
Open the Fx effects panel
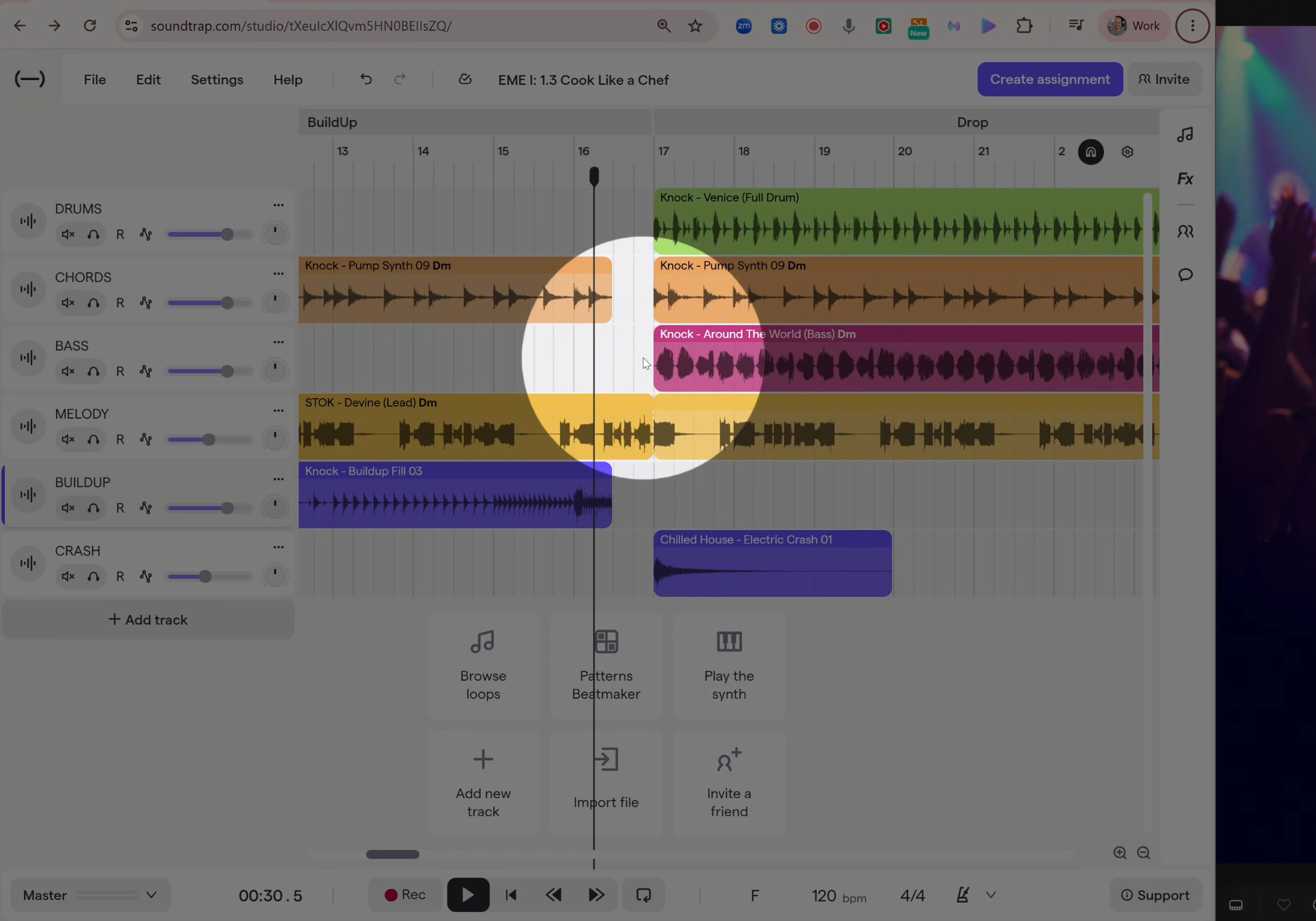(1185, 179)
